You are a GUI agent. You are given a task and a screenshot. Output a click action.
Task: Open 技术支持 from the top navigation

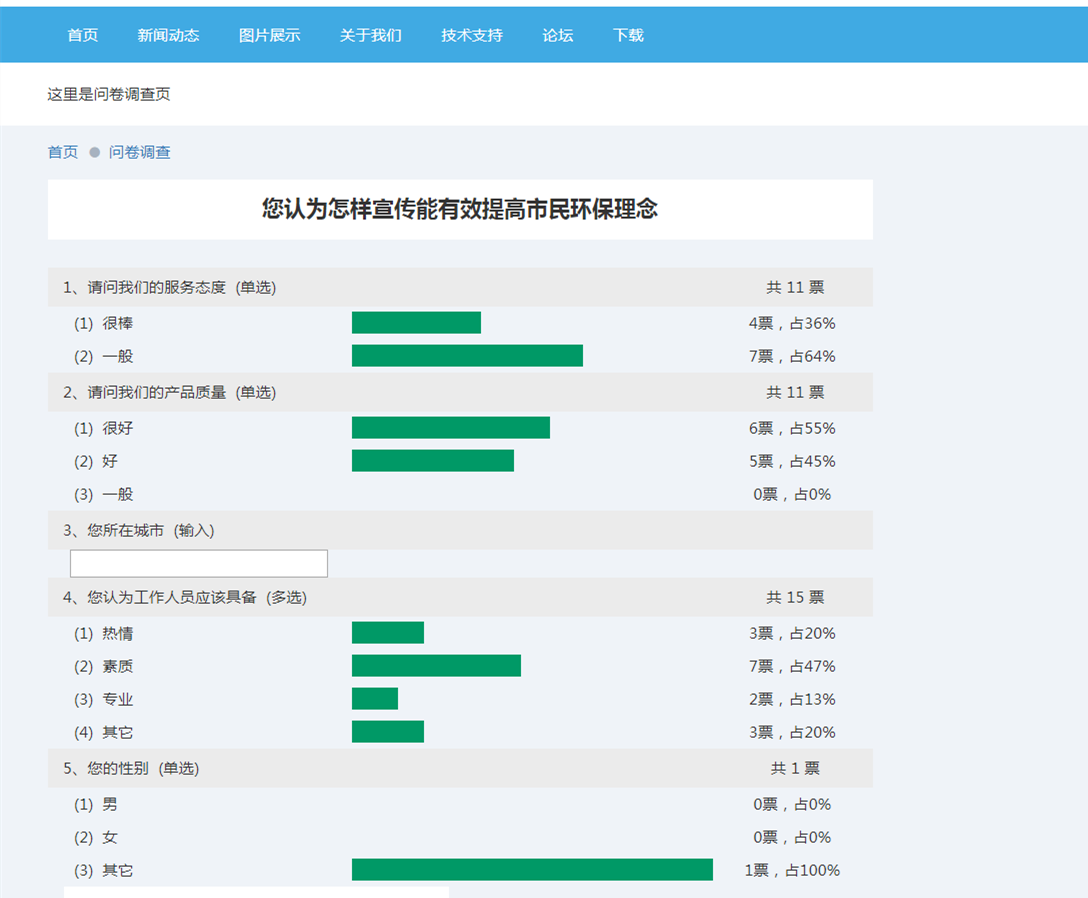[472, 35]
